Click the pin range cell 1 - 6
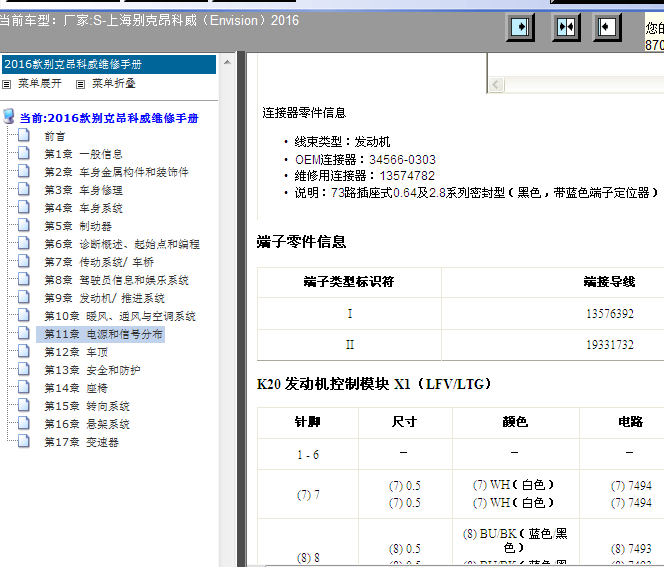Screen dimensions: 664x567 tap(308, 455)
